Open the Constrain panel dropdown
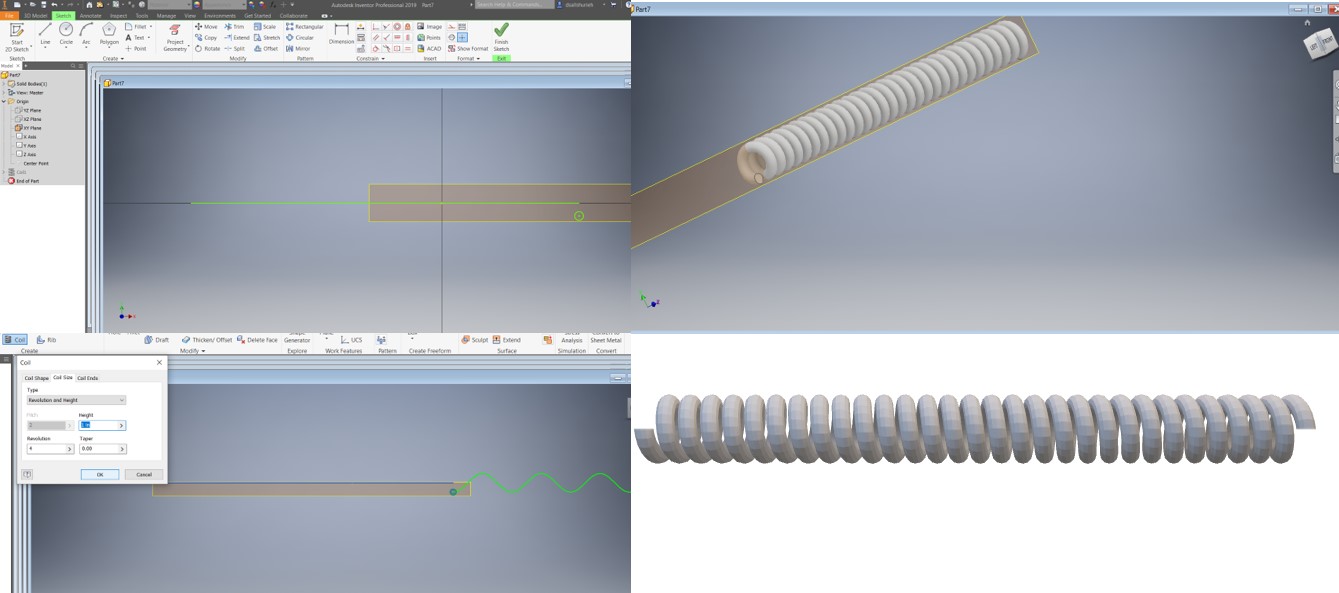1339x593 pixels. coord(385,58)
